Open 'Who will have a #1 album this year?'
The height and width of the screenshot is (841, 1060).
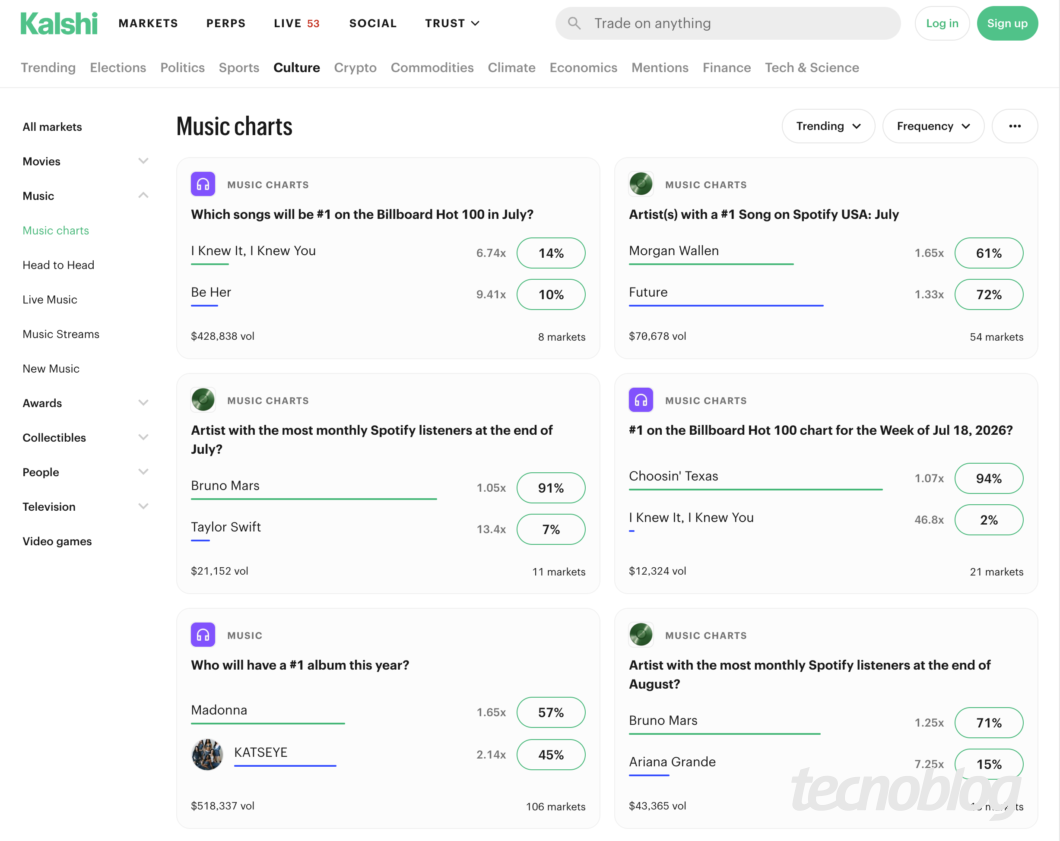click(x=300, y=665)
